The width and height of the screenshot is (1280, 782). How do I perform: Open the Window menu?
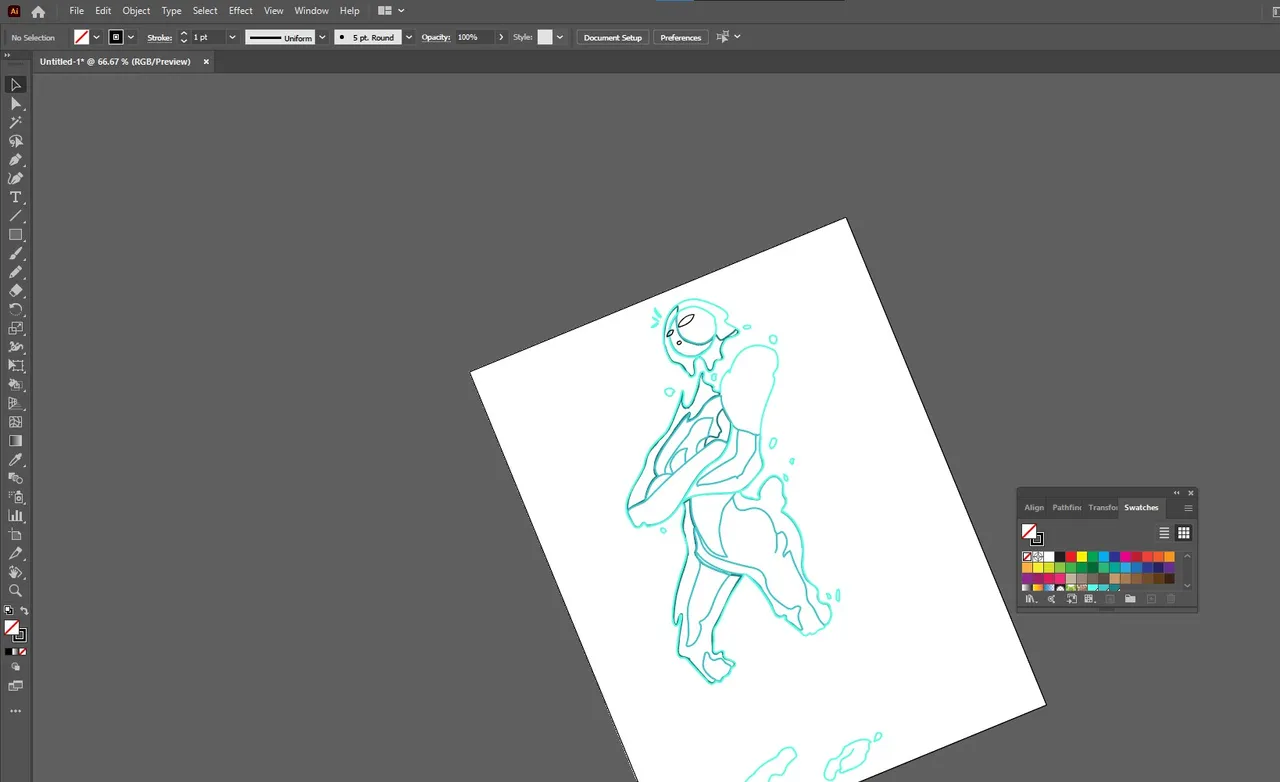coord(311,11)
